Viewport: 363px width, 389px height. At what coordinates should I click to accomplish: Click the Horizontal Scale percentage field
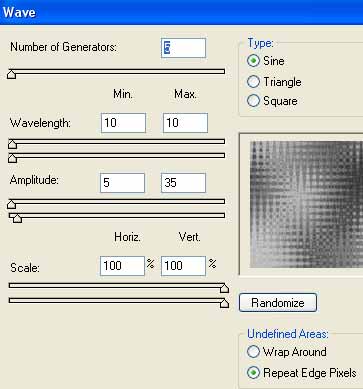pos(122,266)
